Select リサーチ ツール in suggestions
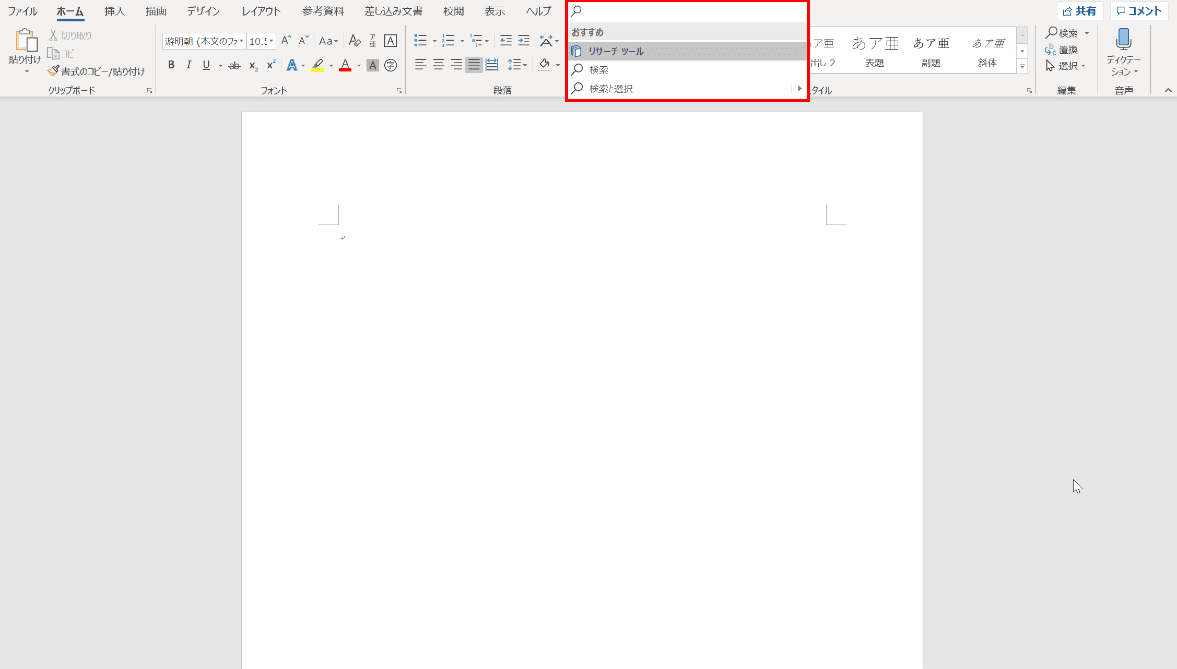 [x=687, y=51]
